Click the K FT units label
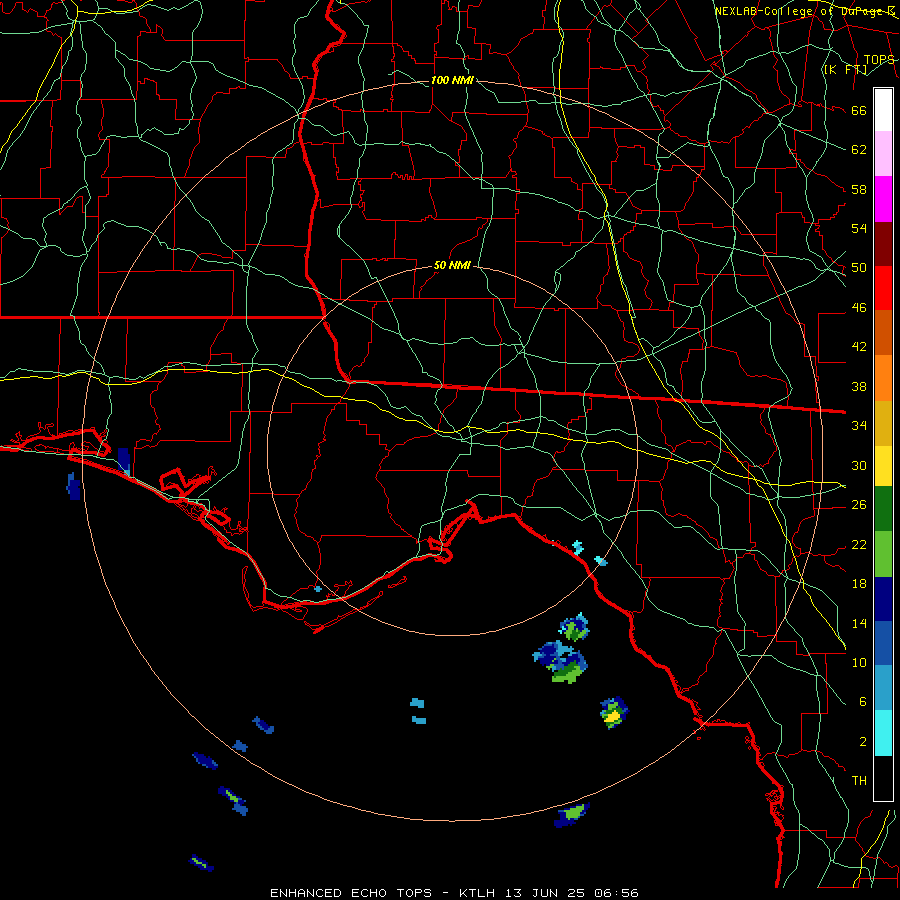Screen dimensions: 900x900 (x=845, y=70)
